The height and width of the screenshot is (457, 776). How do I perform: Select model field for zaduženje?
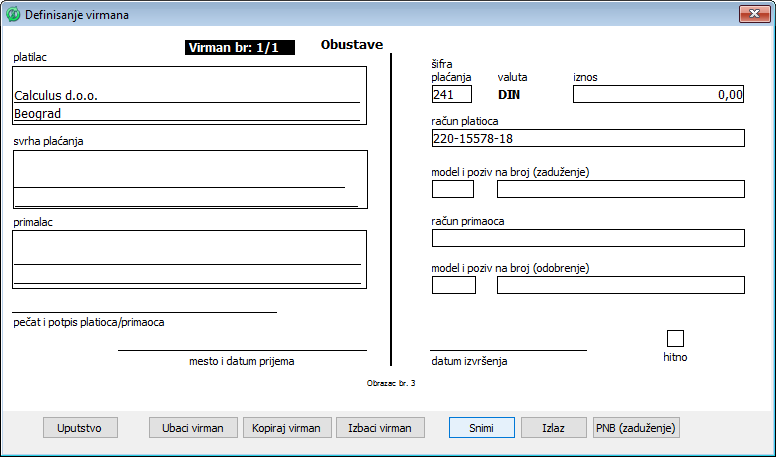click(x=452, y=189)
